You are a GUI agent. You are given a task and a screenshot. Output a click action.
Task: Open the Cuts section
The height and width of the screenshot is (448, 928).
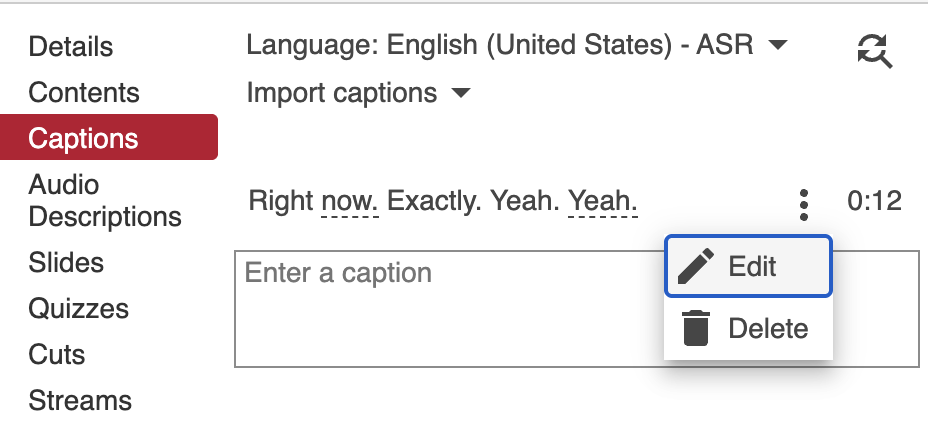[57, 355]
